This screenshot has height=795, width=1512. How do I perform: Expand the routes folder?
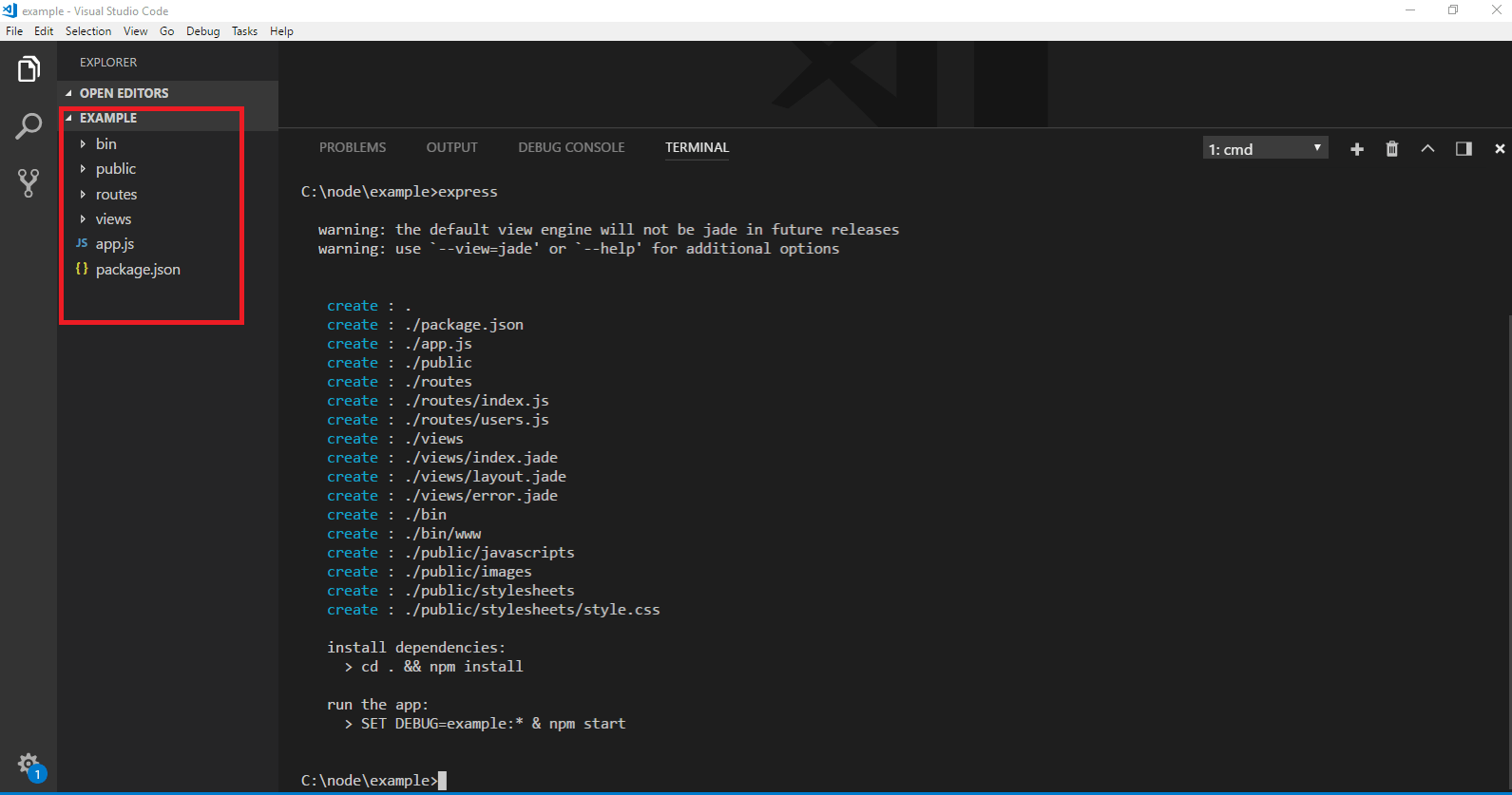(x=83, y=194)
